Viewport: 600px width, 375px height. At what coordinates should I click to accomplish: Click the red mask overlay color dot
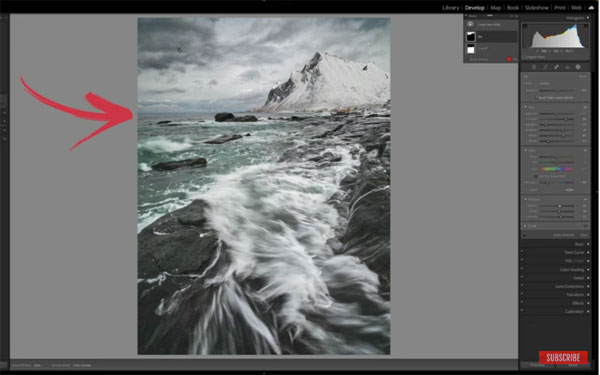(509, 59)
